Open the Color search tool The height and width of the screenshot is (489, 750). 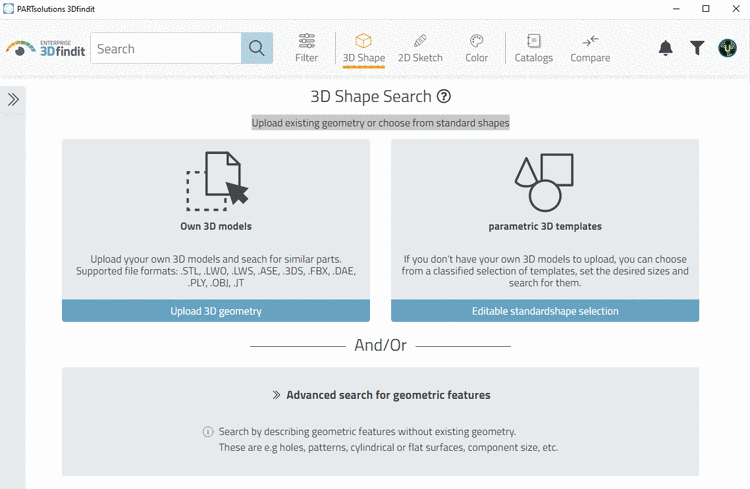click(477, 47)
